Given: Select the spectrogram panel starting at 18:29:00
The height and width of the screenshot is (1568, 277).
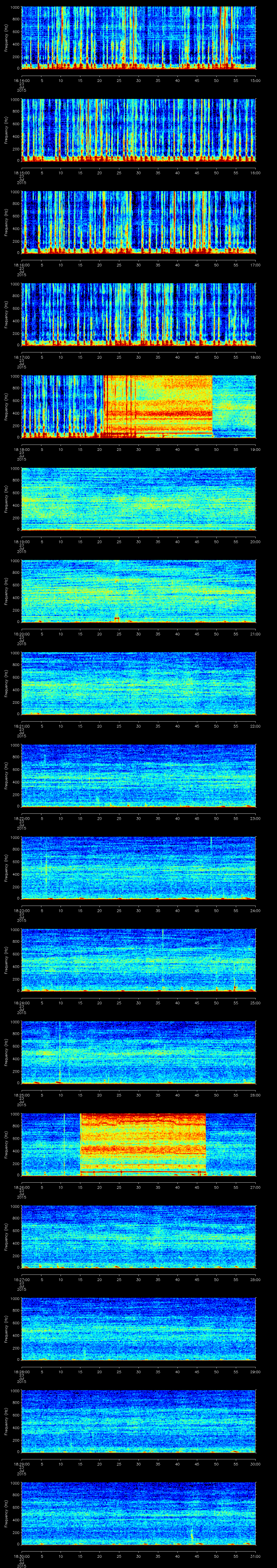Looking at the screenshot, I should [x=139, y=1421].
